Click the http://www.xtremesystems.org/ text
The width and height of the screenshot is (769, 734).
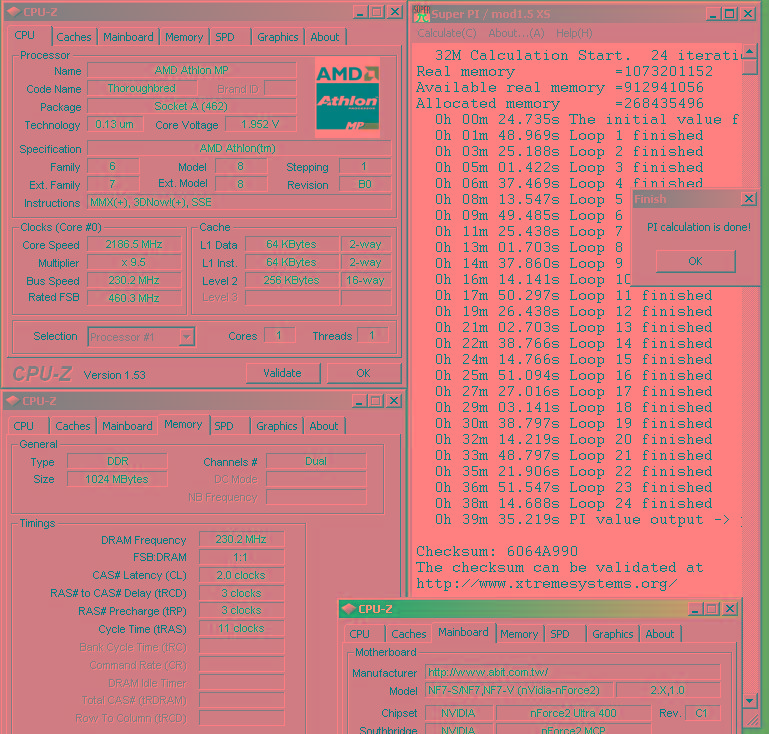point(546,583)
